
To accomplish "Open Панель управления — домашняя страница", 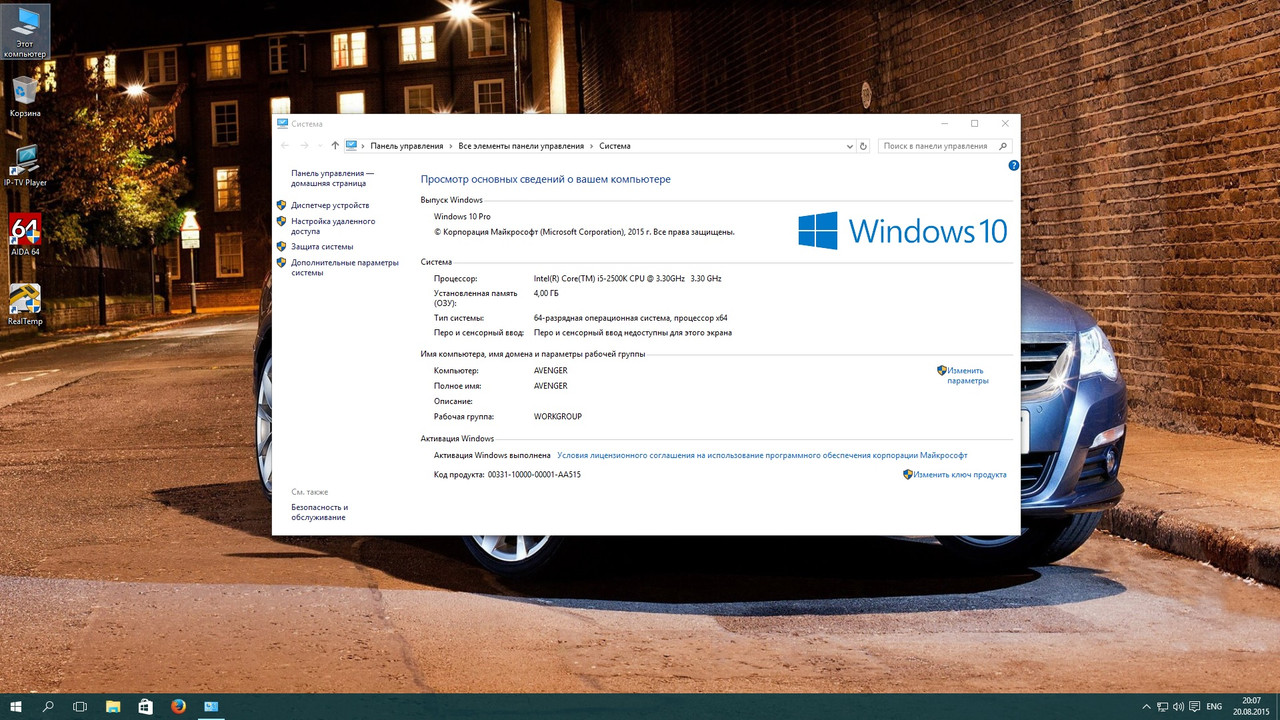I will coord(333,178).
